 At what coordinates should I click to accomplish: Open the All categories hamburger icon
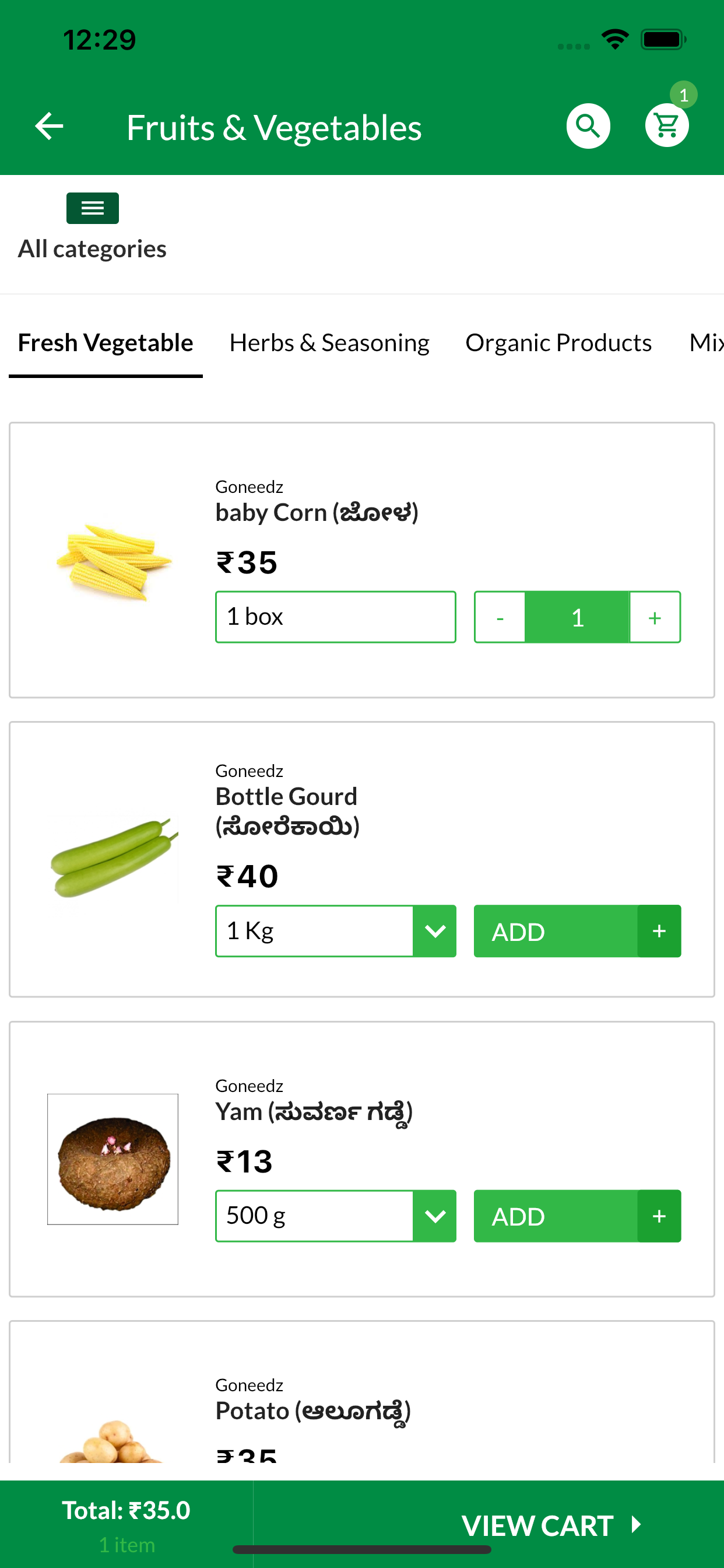point(93,208)
